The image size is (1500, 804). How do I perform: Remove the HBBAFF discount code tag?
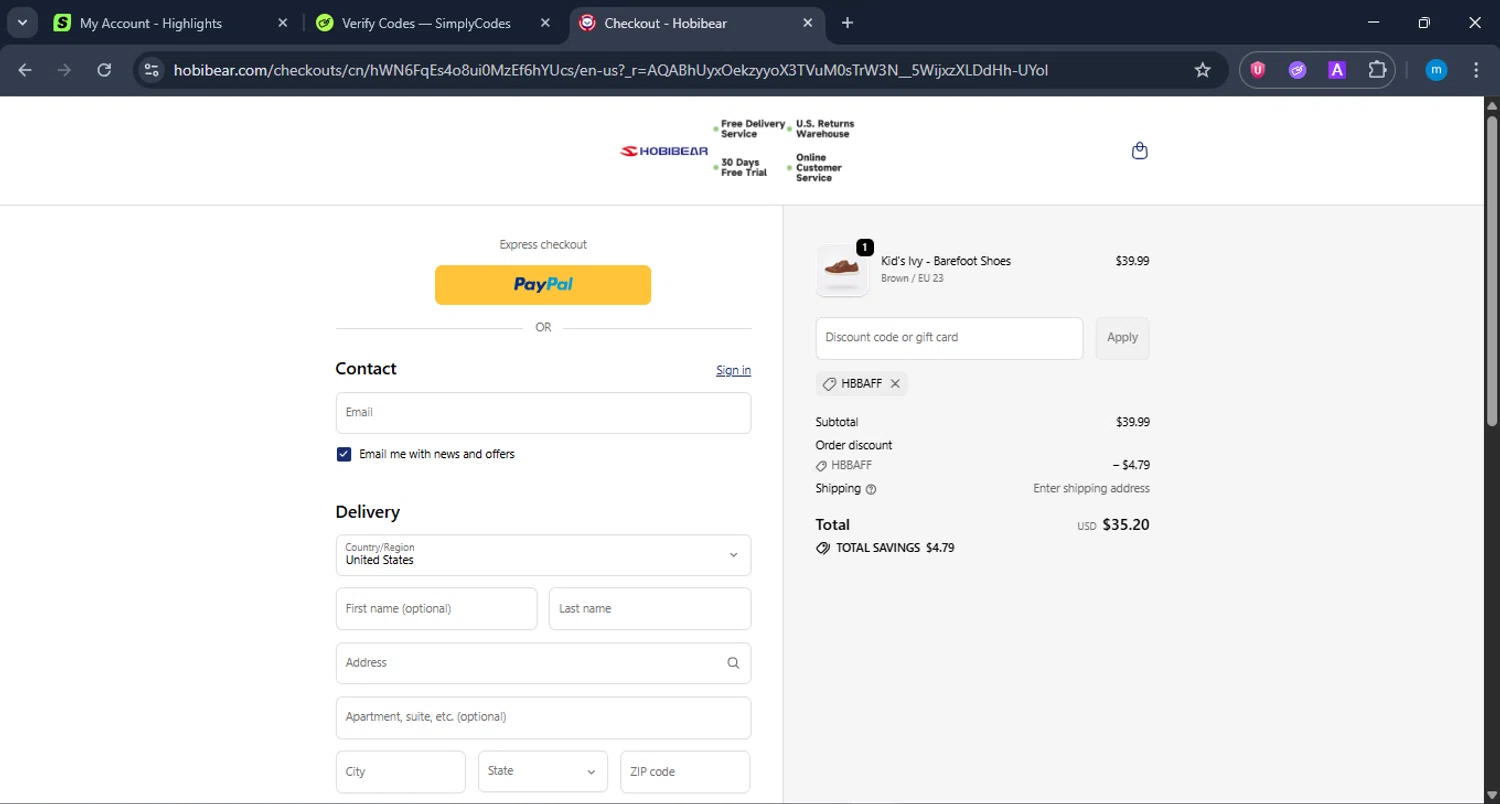click(x=895, y=384)
